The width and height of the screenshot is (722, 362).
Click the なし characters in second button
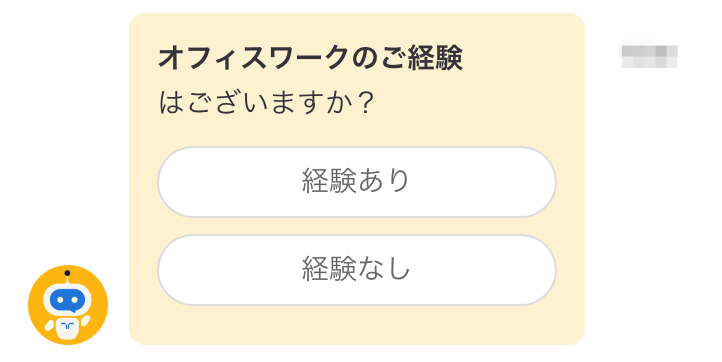[x=384, y=268]
